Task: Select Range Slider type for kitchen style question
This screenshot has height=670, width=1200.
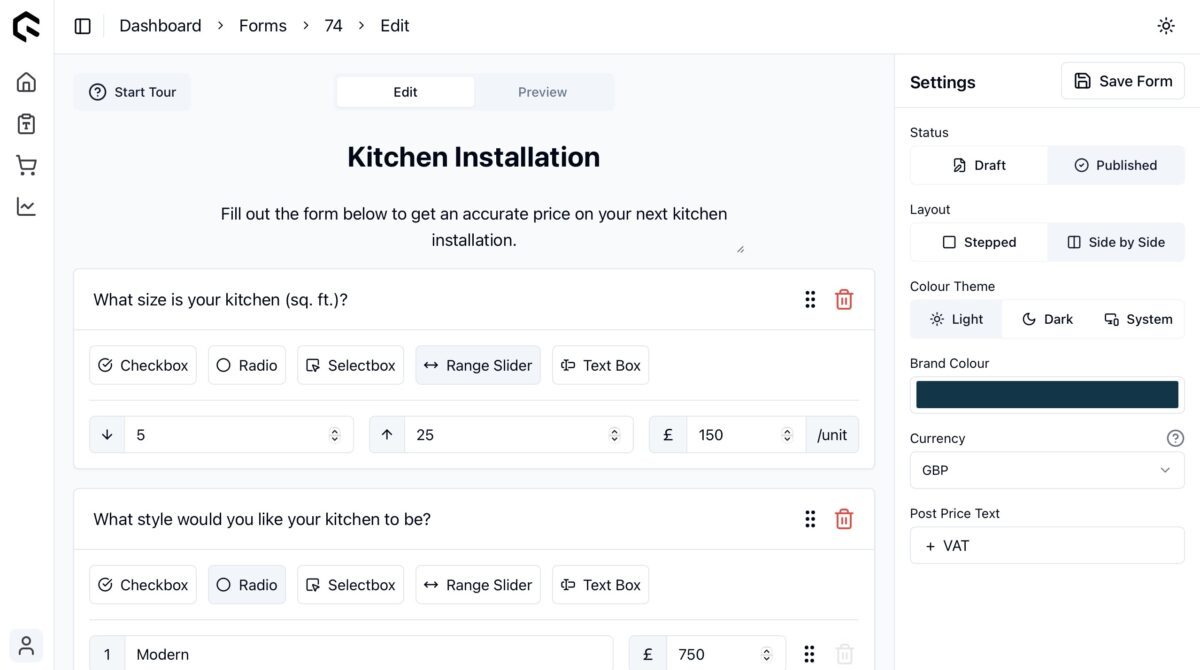Action: pyautogui.click(x=478, y=585)
